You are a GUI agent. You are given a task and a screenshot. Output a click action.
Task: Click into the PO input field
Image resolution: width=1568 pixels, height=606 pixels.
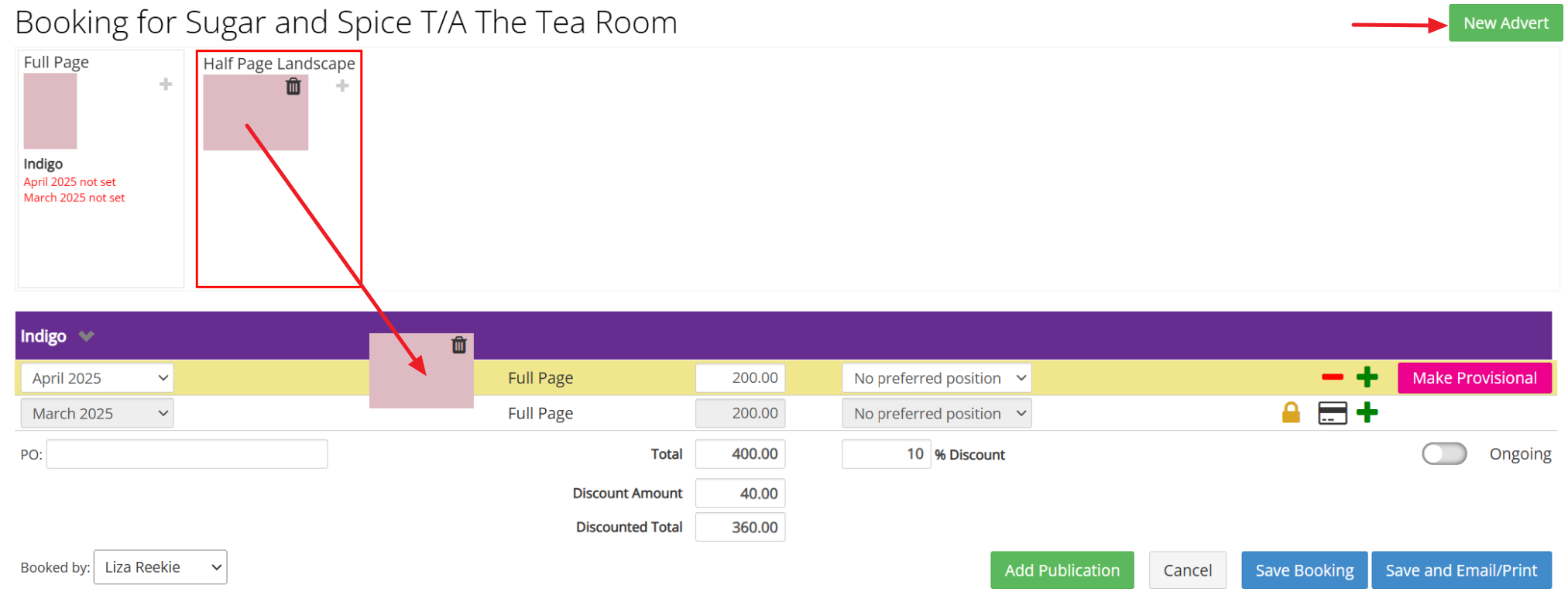click(x=187, y=454)
